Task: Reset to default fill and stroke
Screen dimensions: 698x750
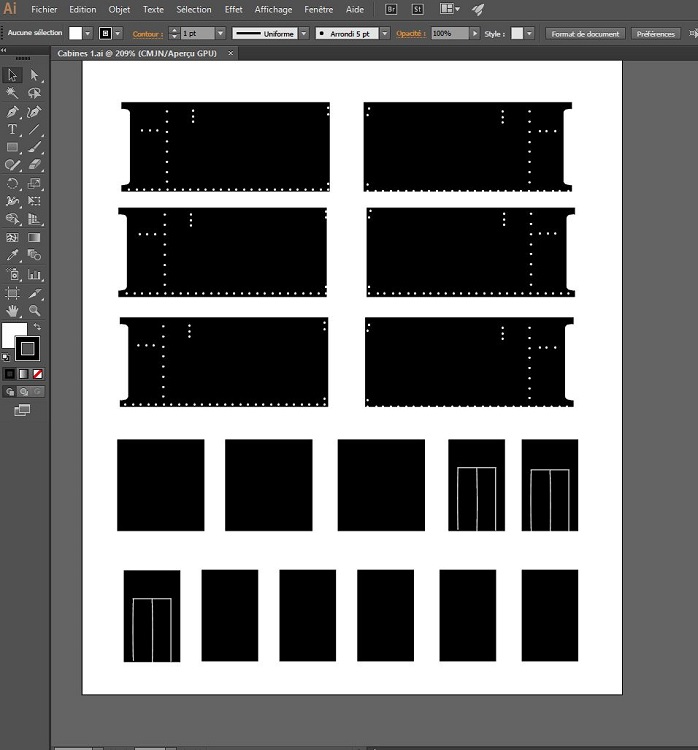Action: (6, 356)
